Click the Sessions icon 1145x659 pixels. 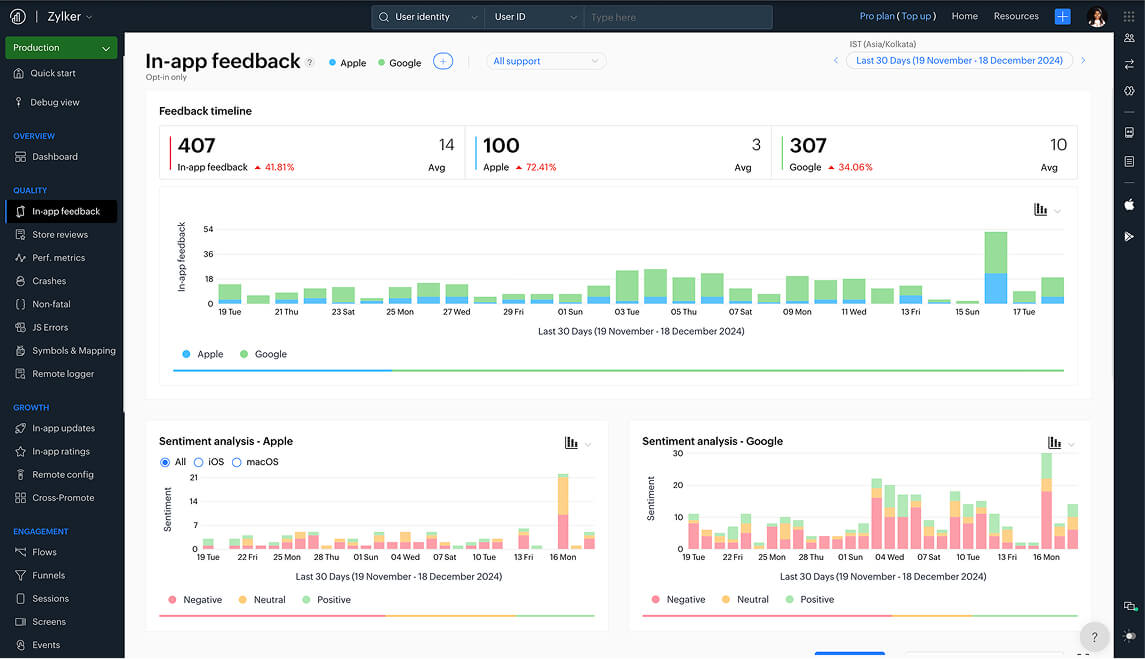coord(20,598)
